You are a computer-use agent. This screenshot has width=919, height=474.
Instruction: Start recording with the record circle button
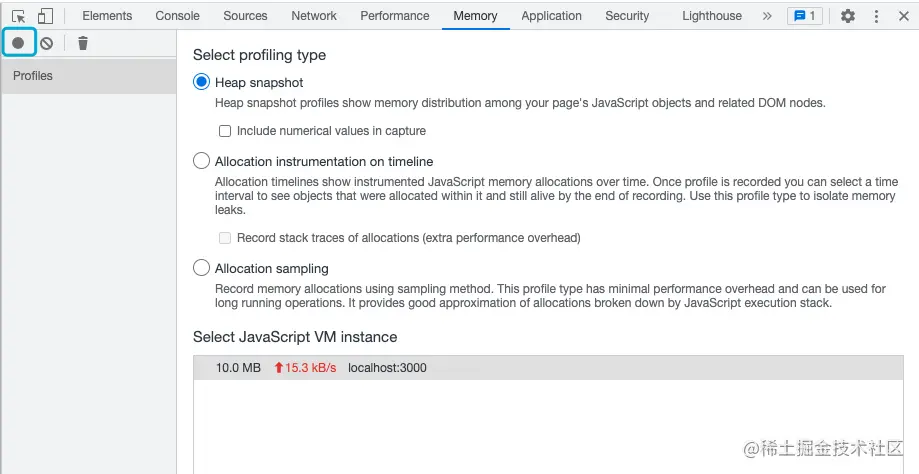coord(18,43)
